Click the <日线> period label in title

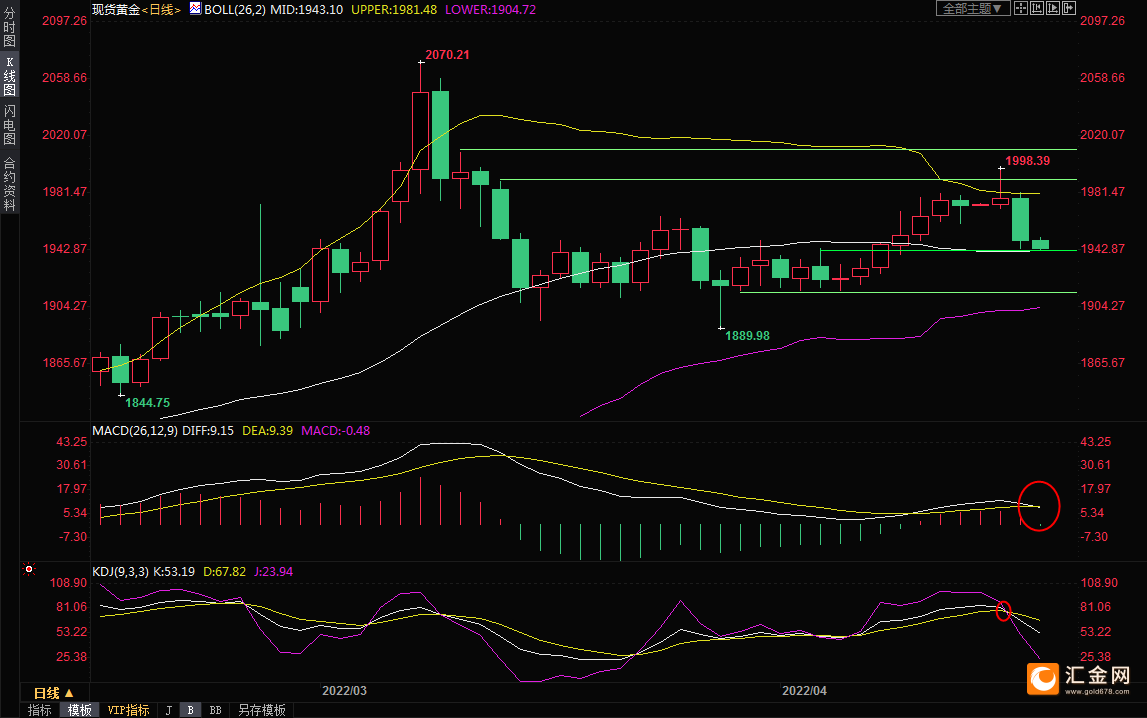tap(161, 10)
